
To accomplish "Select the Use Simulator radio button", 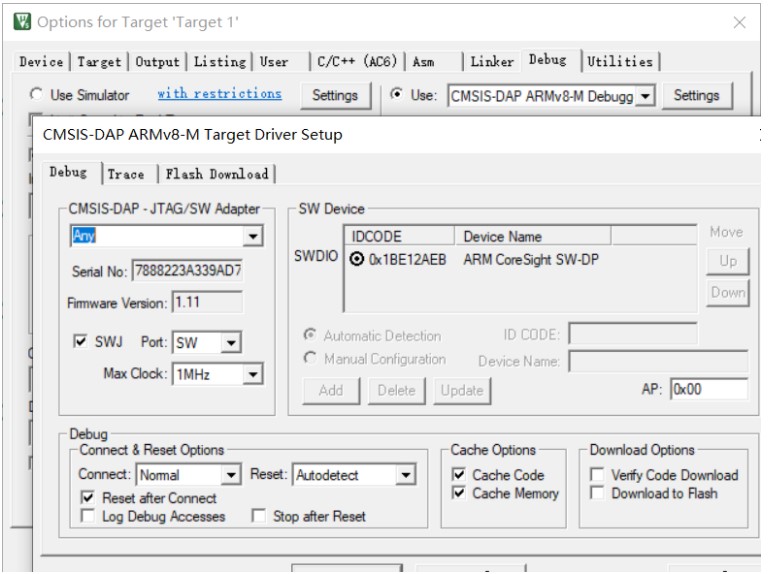I will point(36,94).
